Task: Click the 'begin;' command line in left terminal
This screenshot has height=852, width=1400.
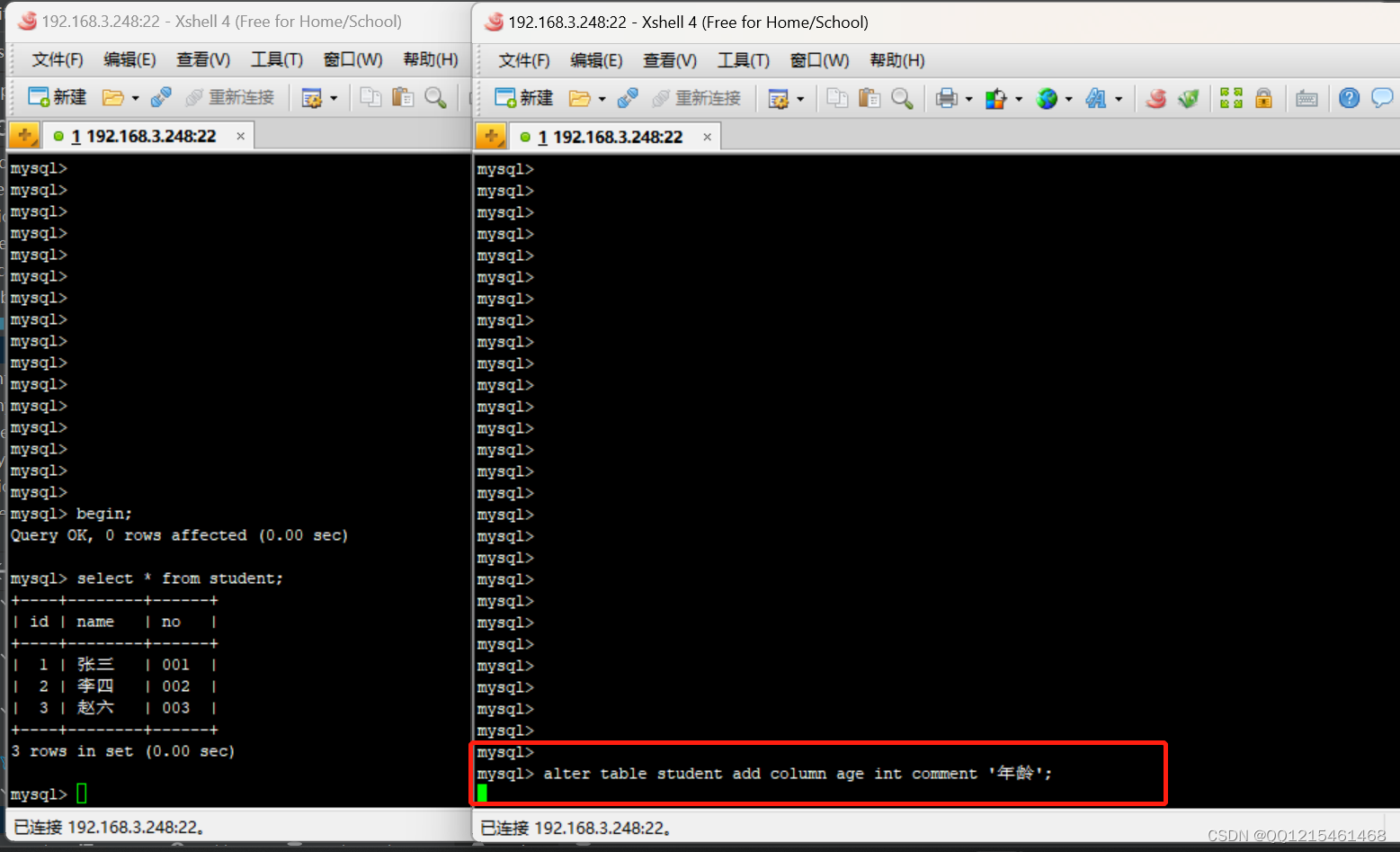Action: (104, 514)
